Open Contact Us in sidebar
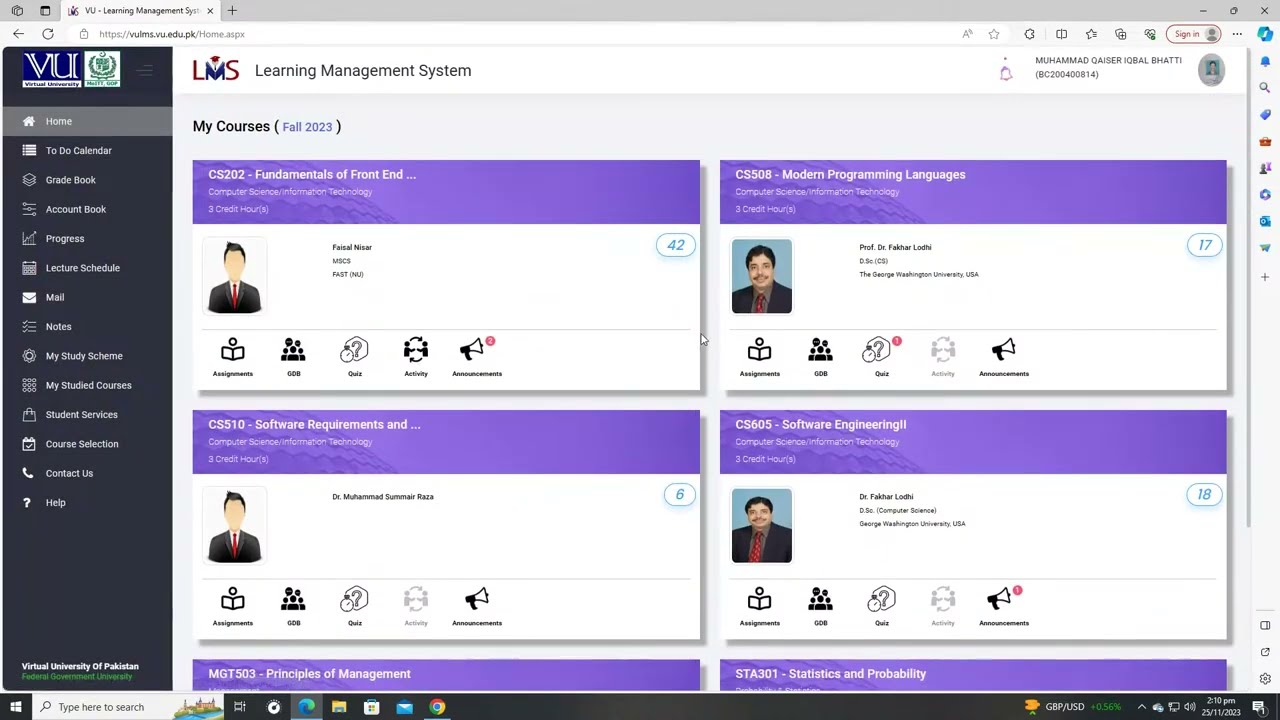Image resolution: width=1280 pixels, height=720 pixels. (x=87, y=473)
